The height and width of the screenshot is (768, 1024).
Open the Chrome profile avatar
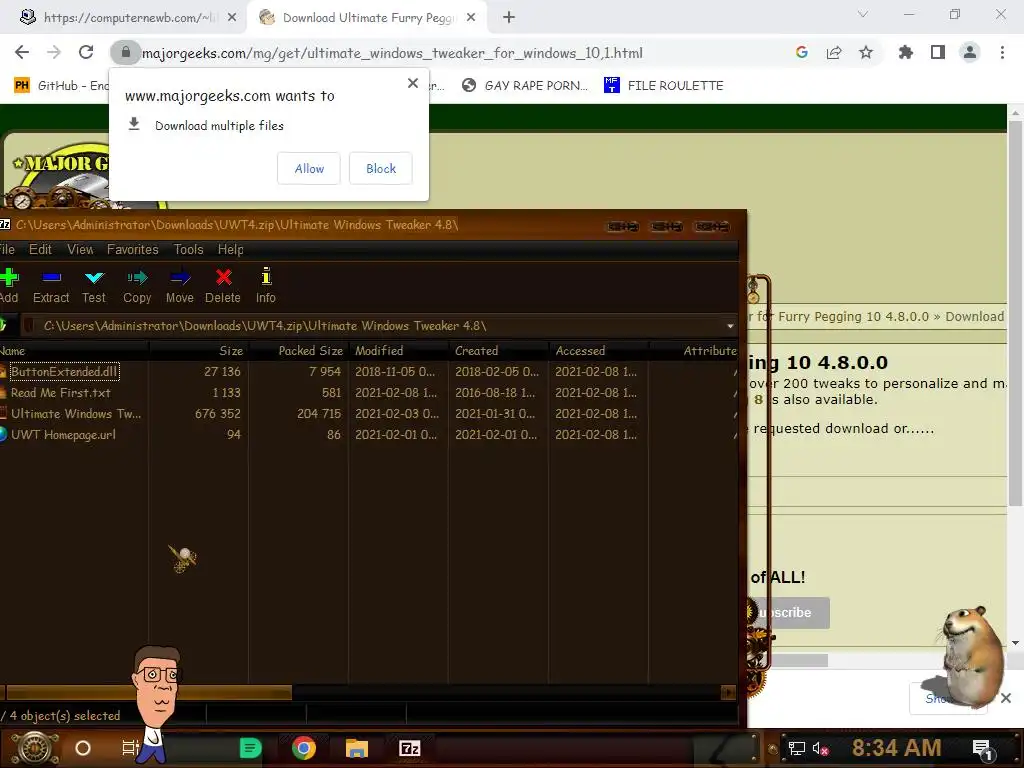coord(970,52)
